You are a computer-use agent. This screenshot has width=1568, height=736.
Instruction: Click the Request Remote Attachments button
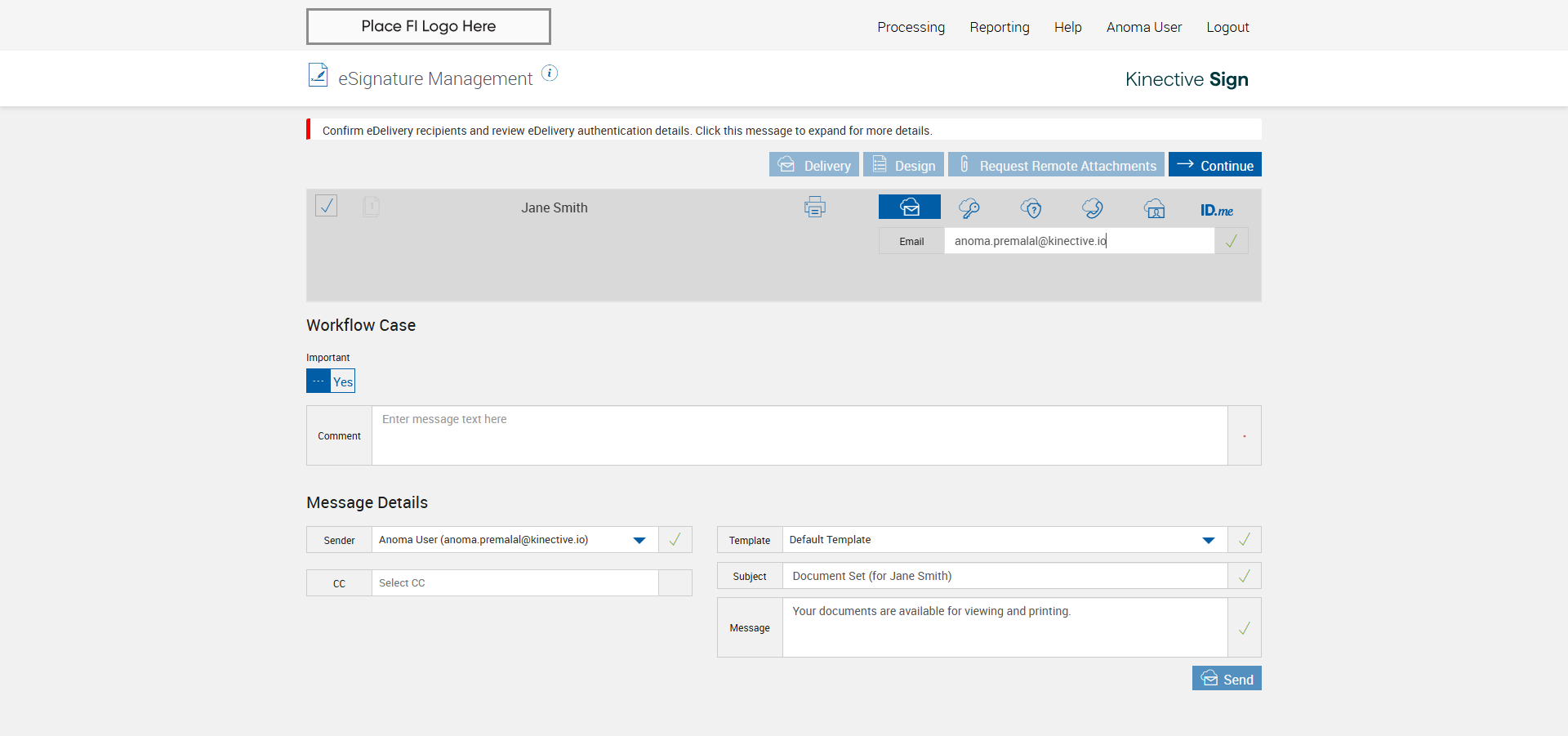pyautogui.click(x=1056, y=165)
